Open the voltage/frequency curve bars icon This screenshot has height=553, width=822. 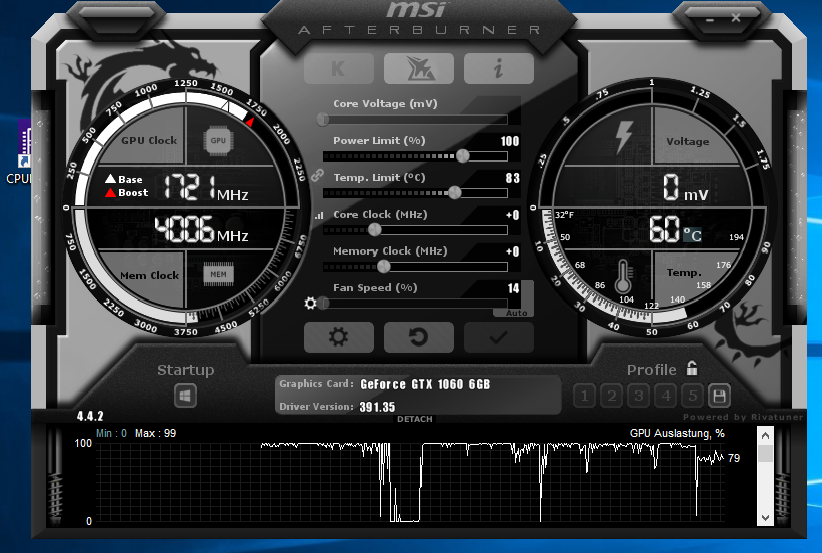click(319, 215)
